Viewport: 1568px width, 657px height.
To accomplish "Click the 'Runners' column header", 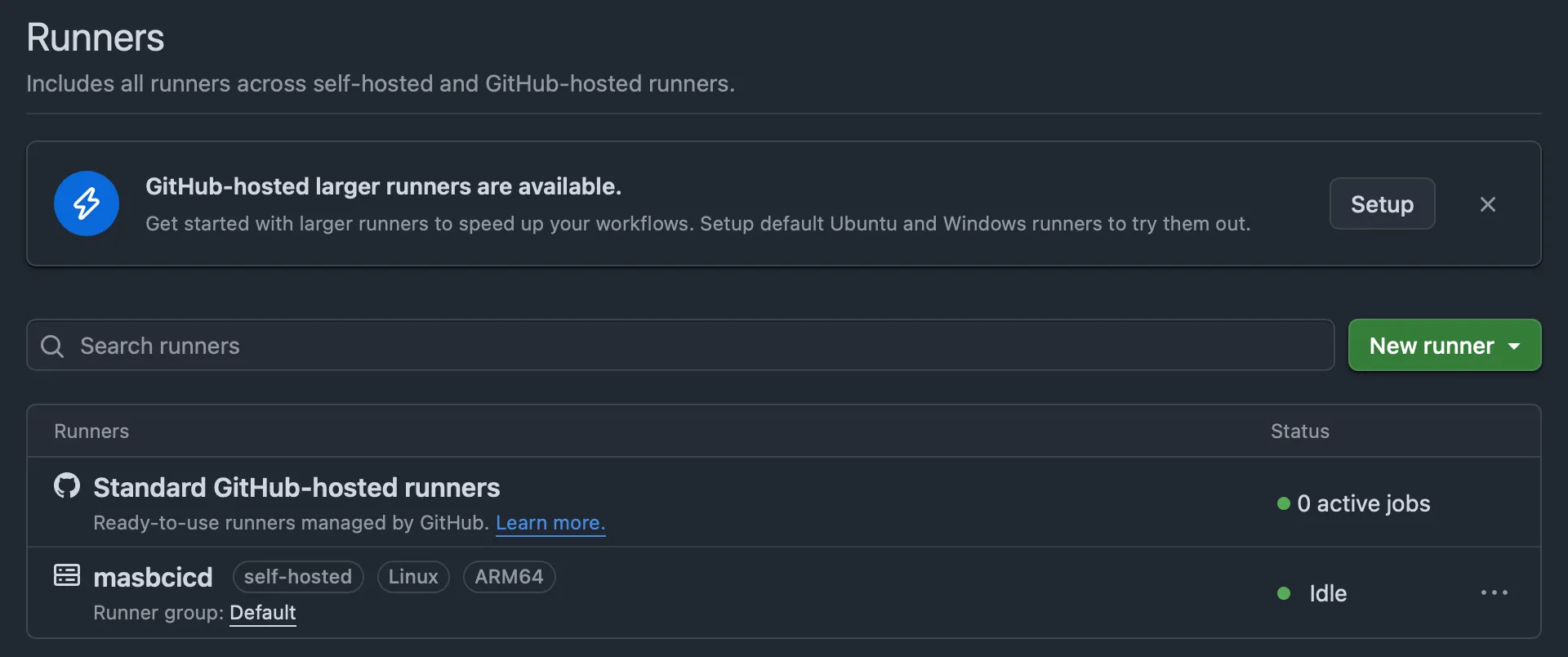I will [91, 431].
